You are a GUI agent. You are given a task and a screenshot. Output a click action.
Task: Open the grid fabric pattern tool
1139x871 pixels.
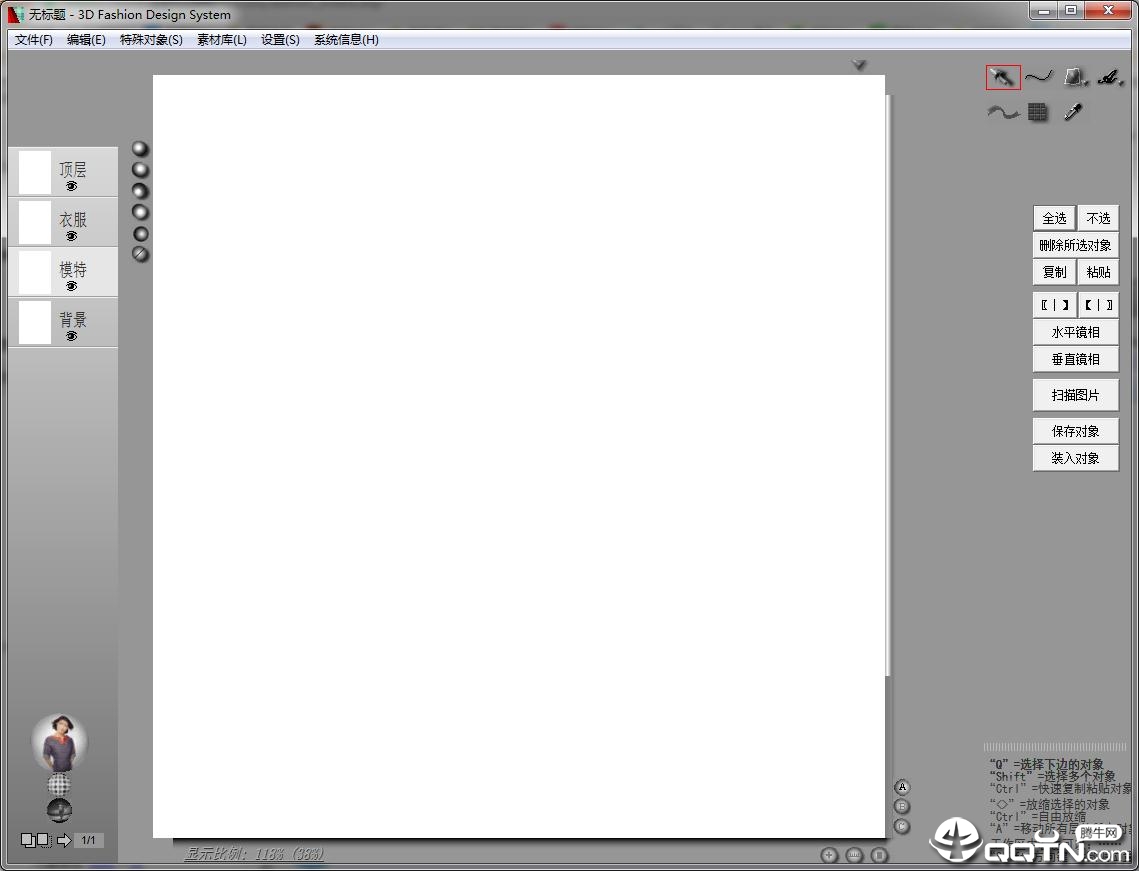click(x=1038, y=112)
